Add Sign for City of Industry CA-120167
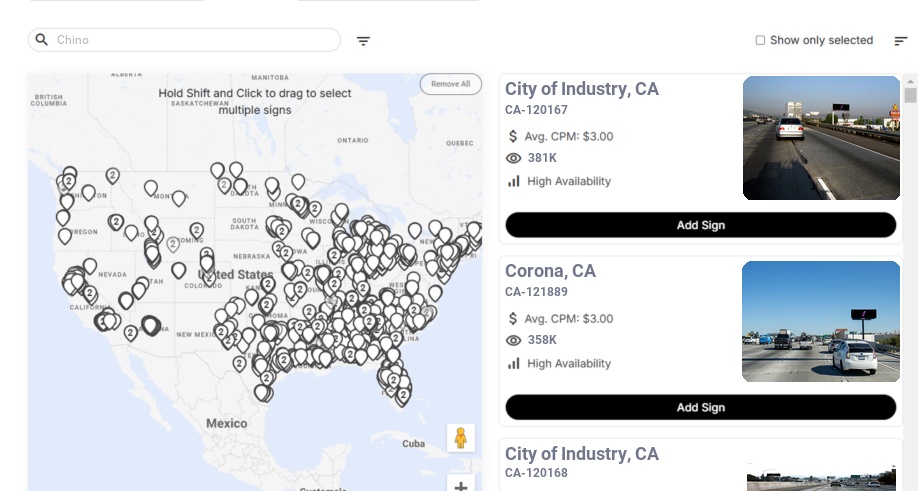The image size is (920, 491). (700, 225)
